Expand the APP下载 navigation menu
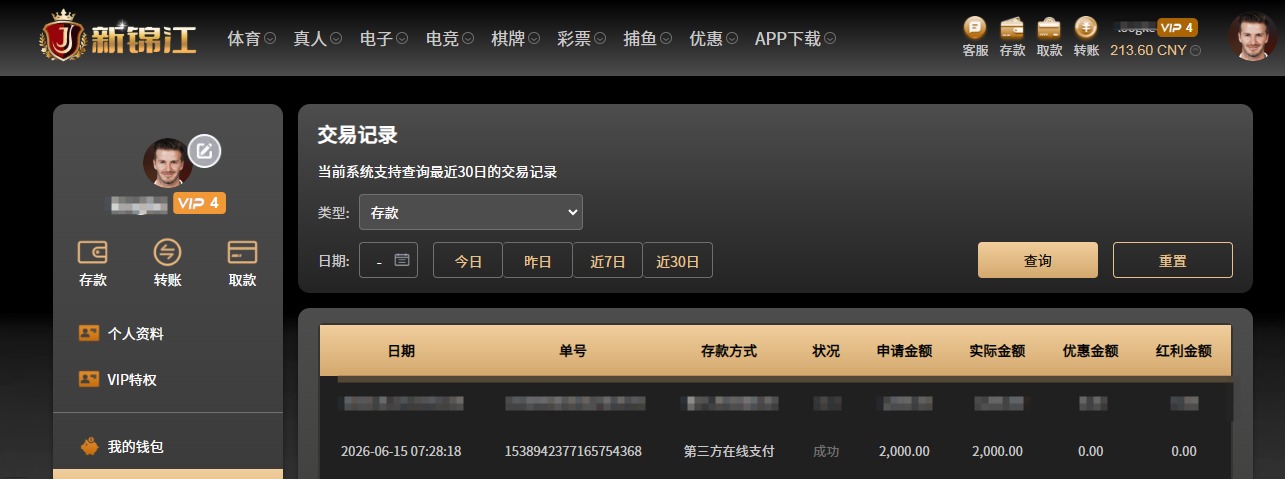The height and width of the screenshot is (479, 1285). (796, 38)
